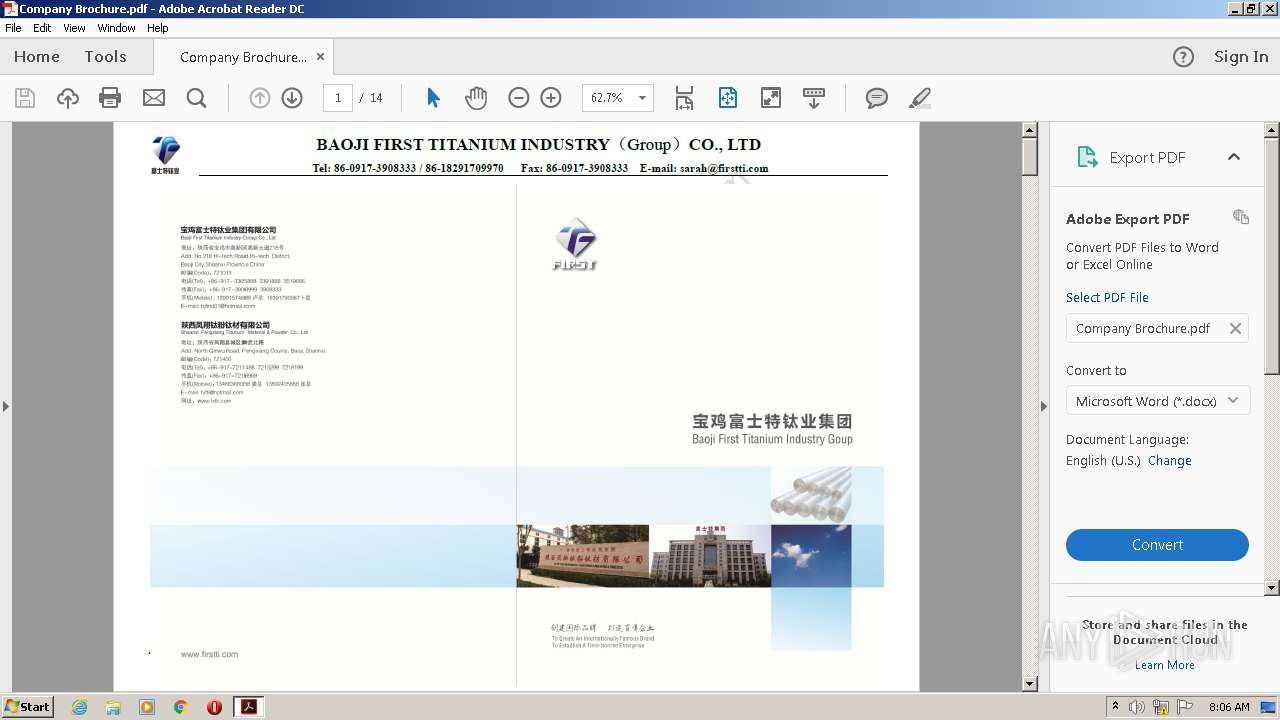The image size is (1280, 720).
Task: Print the document with printer icon
Action: click(110, 98)
